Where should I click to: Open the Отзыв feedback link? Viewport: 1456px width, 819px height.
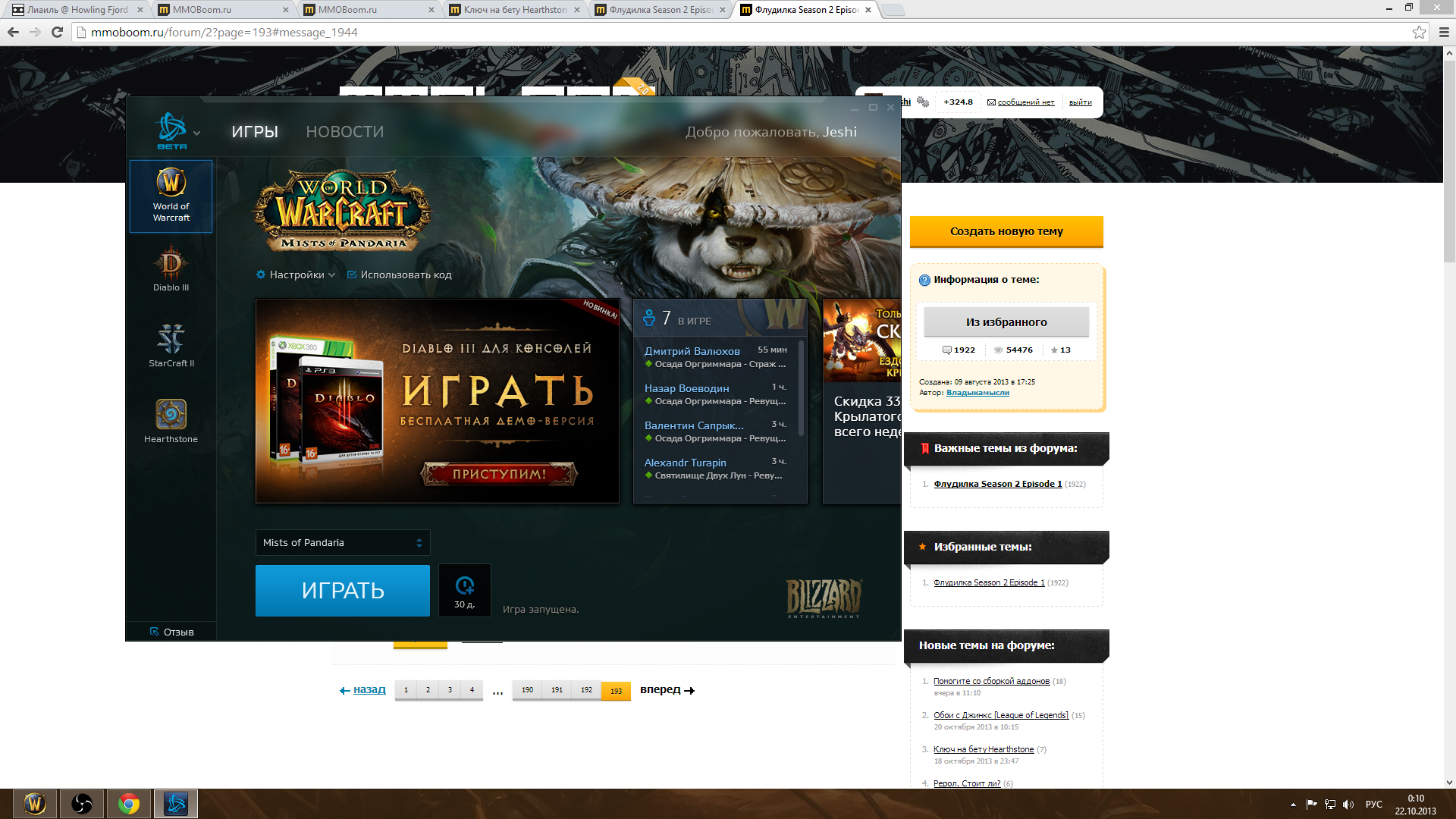[172, 632]
